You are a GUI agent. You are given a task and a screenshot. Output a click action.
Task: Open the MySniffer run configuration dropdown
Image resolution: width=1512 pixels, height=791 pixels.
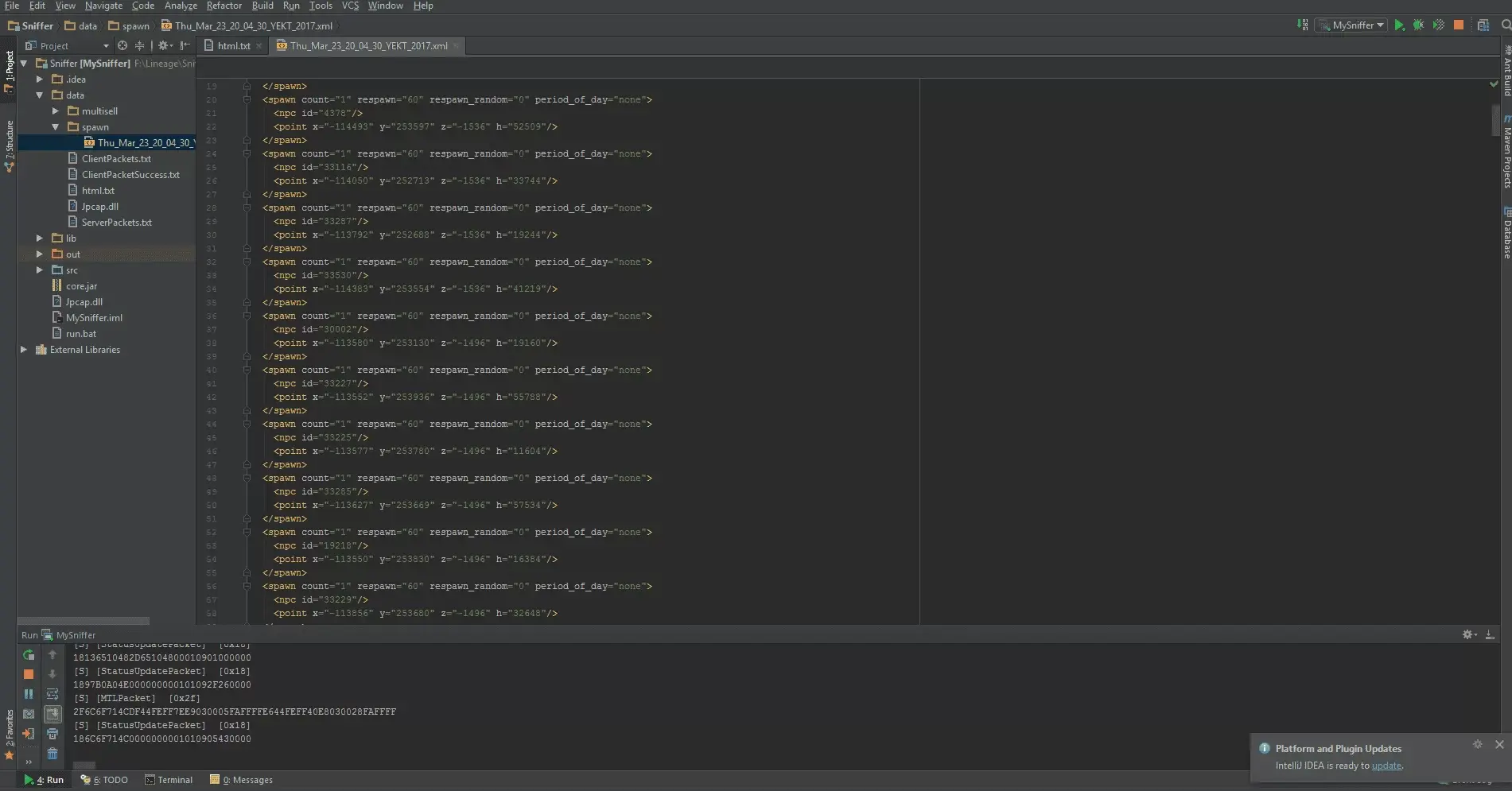(x=1351, y=25)
